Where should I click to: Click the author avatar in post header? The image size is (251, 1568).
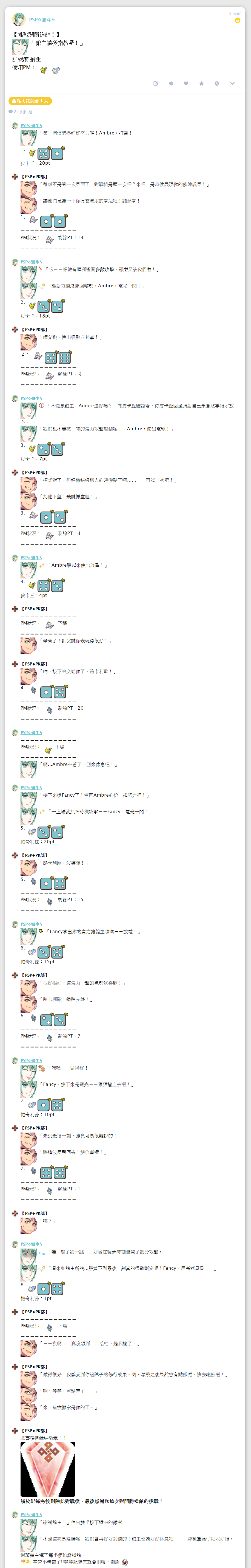18,19
